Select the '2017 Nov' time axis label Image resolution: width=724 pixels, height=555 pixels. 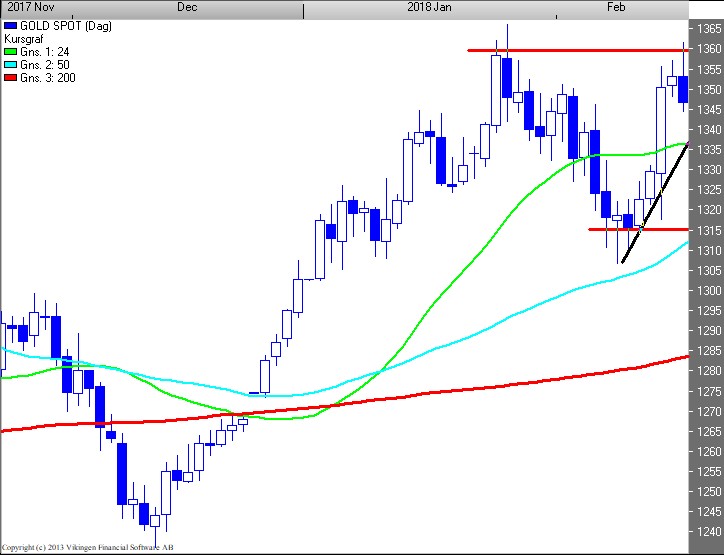pos(27,7)
